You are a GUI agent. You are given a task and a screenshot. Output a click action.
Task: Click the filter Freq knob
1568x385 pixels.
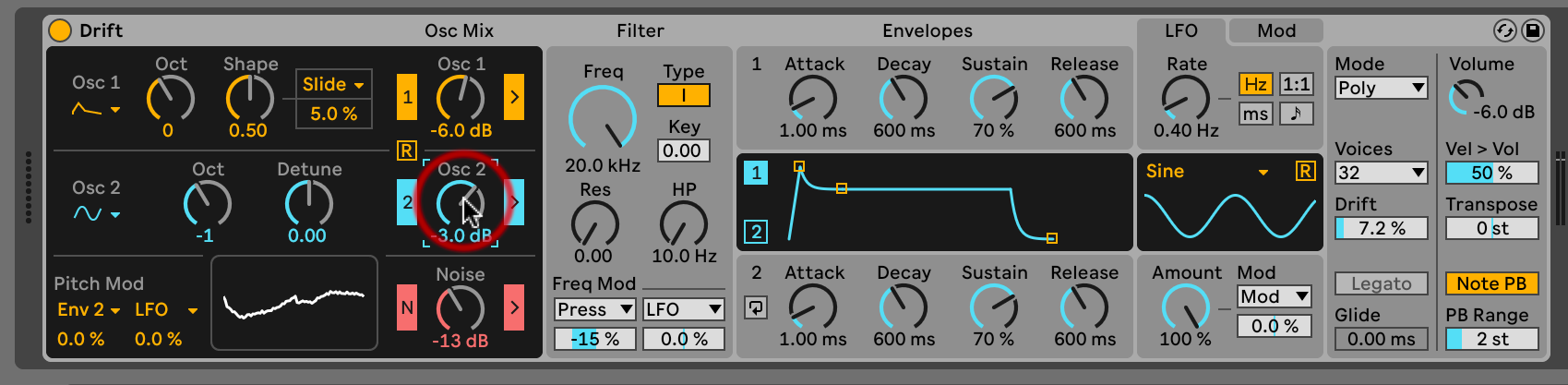coord(603,119)
